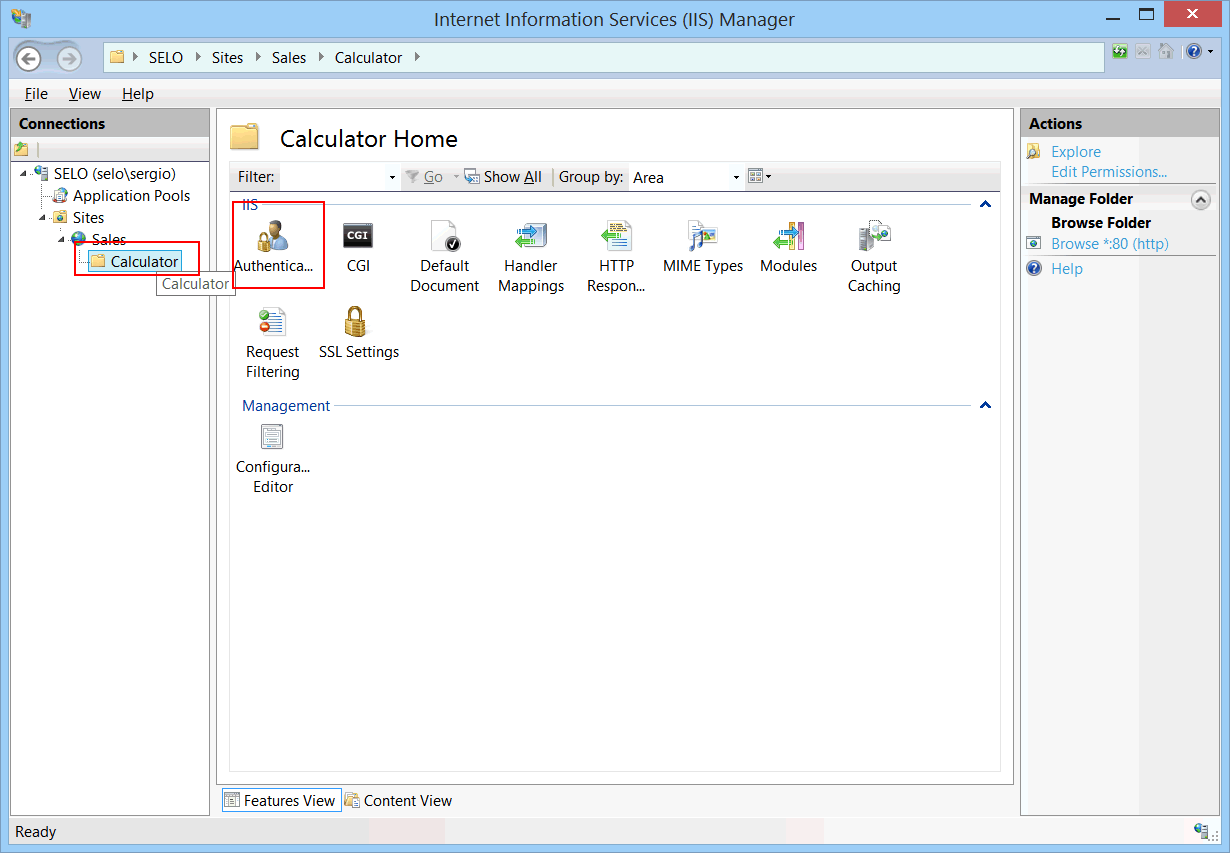The image size is (1230, 853).
Task: Open the View menu
Action: (x=85, y=94)
